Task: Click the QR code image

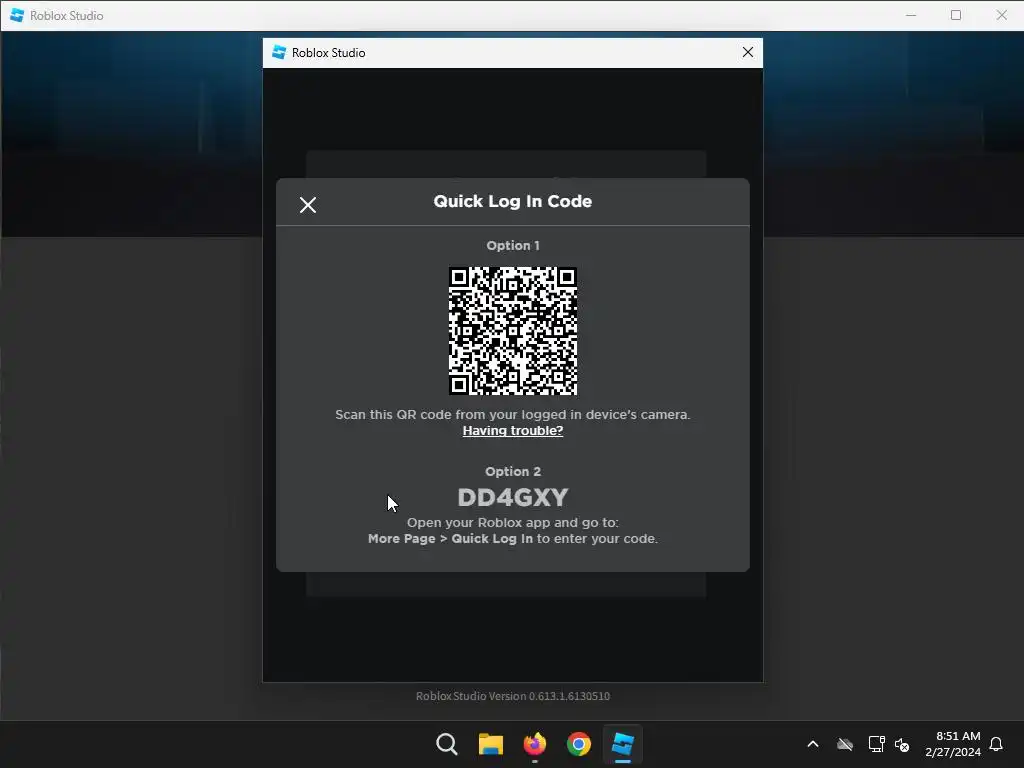Action: [513, 331]
